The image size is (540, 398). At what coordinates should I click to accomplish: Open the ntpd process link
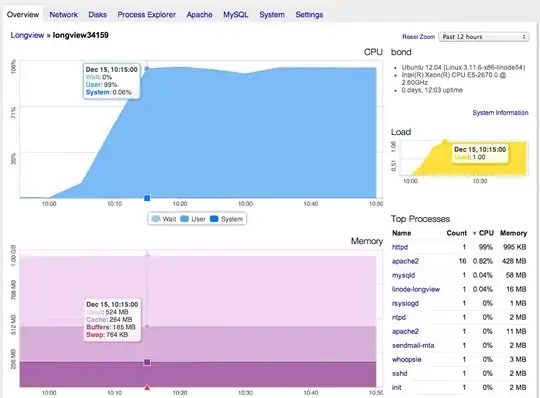point(399,317)
